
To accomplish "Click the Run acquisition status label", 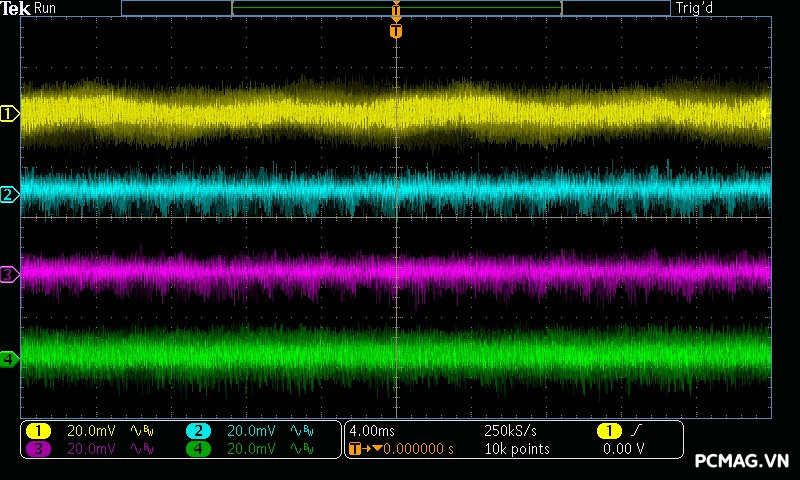I will [46, 8].
